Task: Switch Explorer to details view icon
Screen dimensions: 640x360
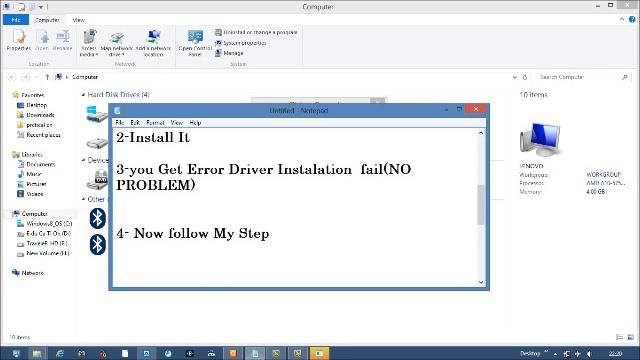Action: coord(619,337)
